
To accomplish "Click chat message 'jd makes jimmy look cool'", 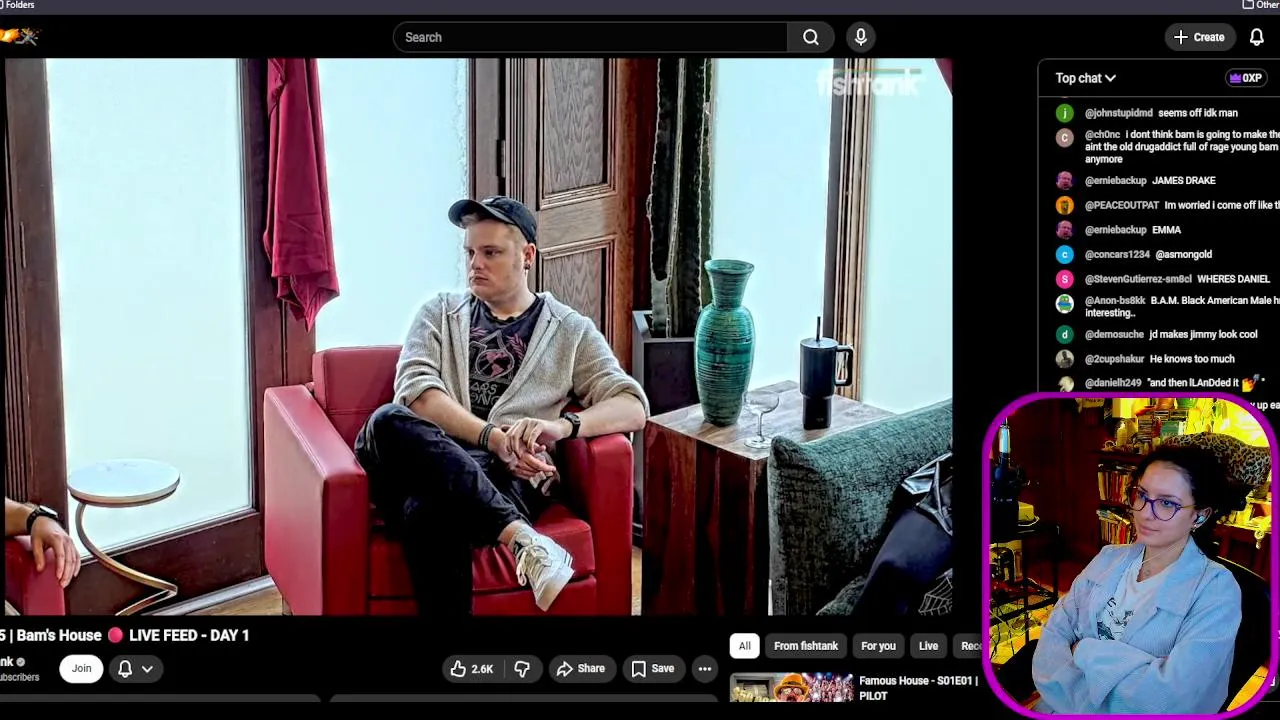I will [1203, 334].
